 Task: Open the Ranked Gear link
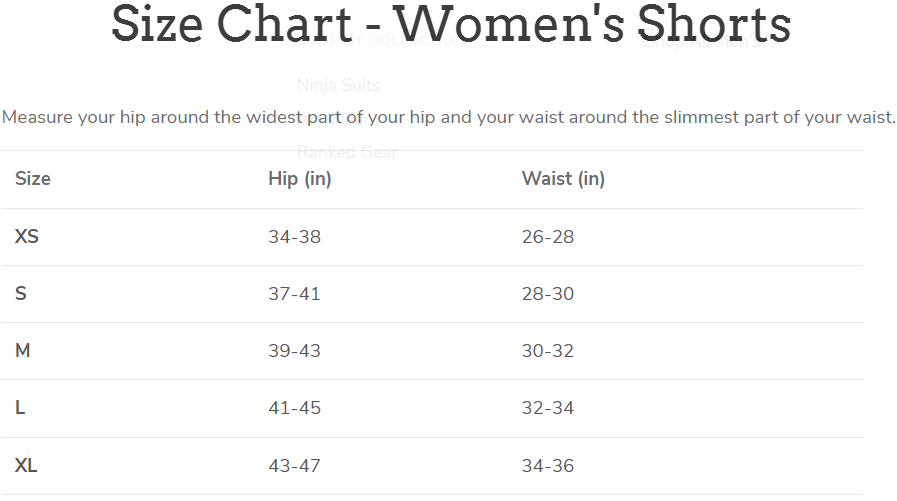[x=347, y=152]
